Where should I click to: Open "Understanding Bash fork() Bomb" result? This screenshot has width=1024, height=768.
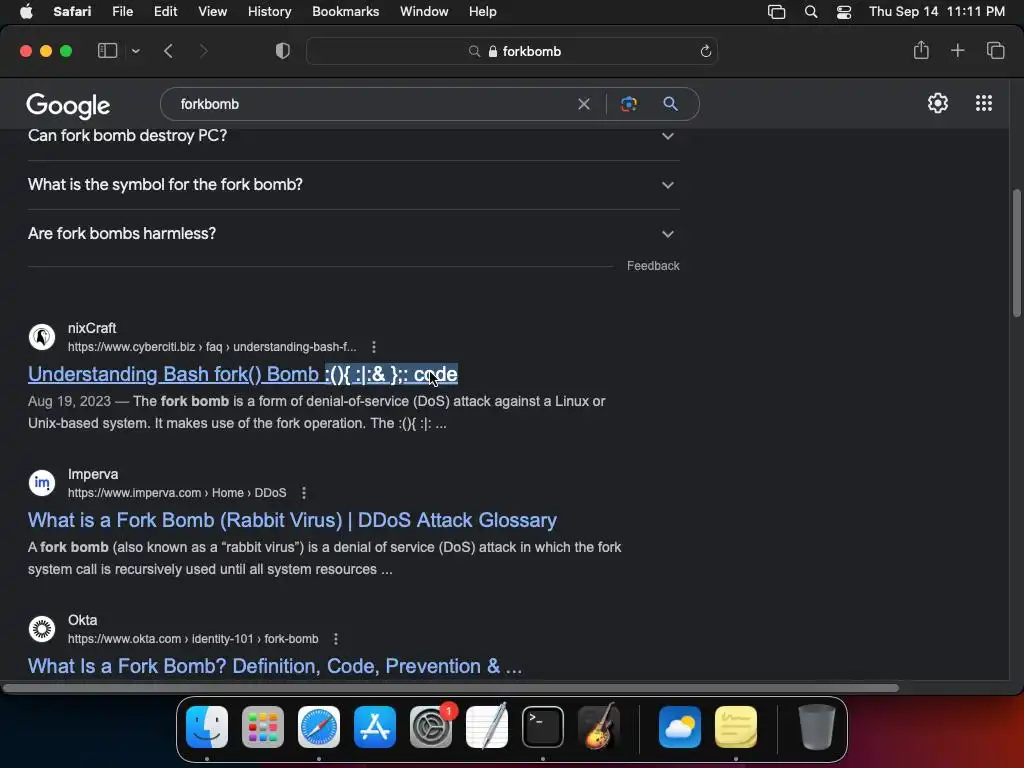[x=243, y=374]
